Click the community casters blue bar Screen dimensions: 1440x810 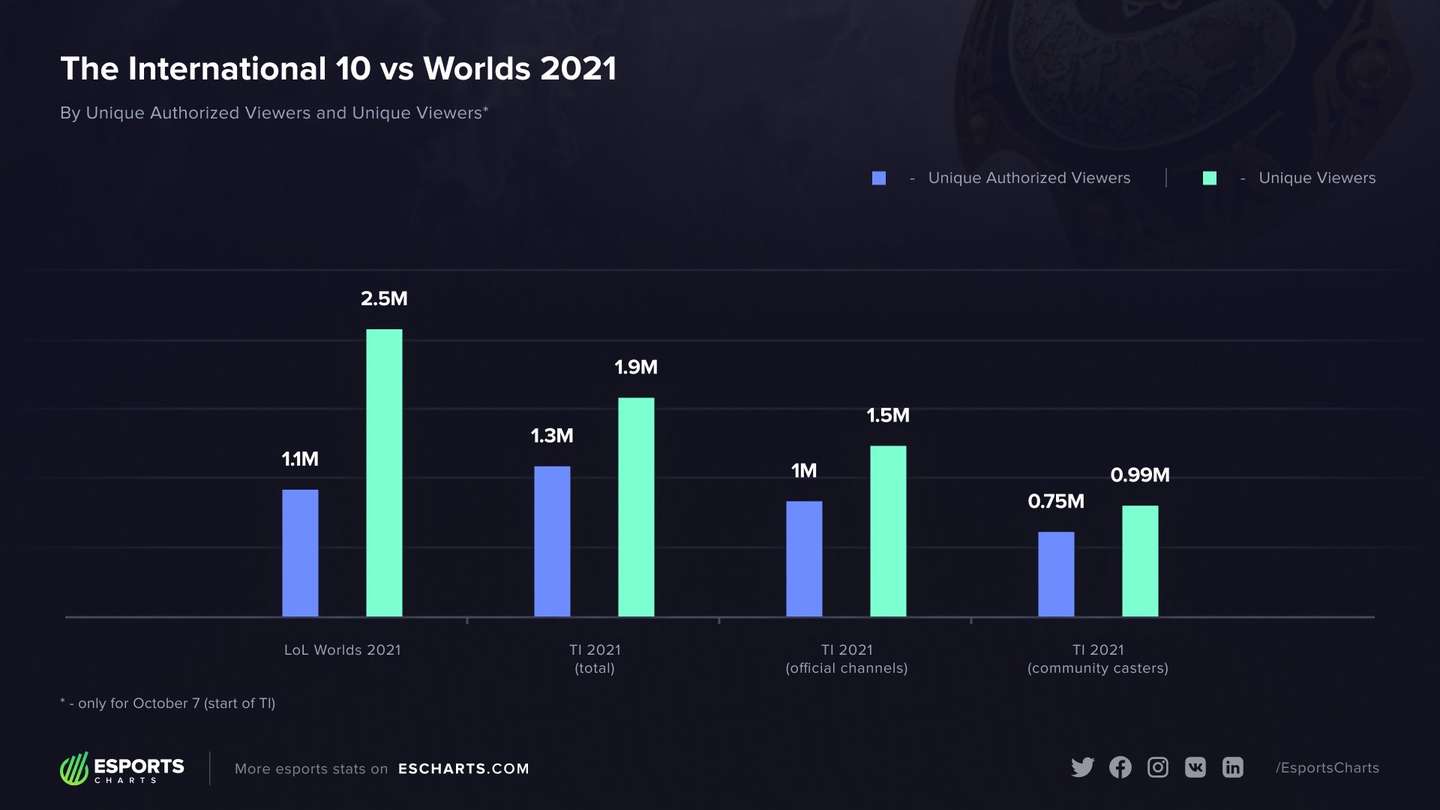(1056, 574)
